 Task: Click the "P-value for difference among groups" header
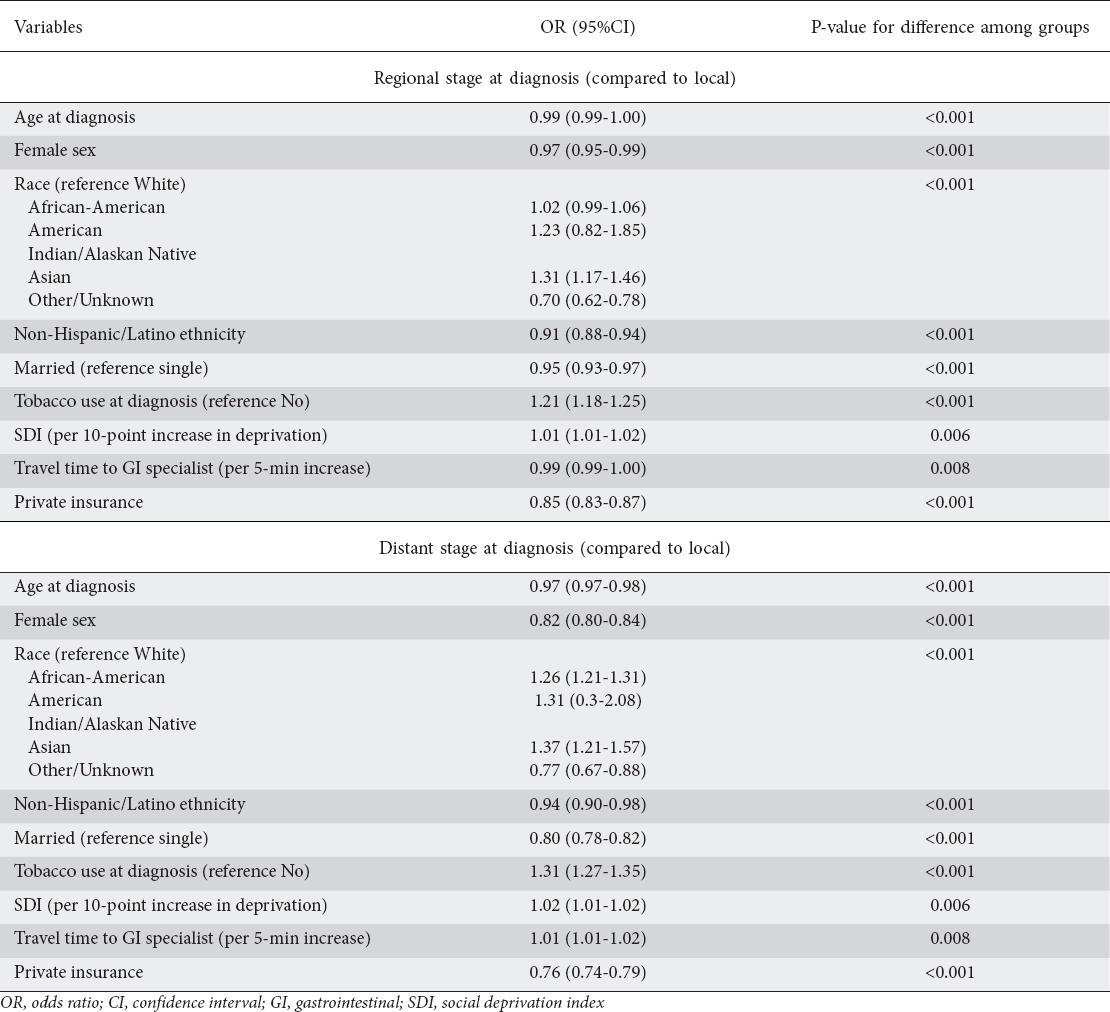pos(949,28)
